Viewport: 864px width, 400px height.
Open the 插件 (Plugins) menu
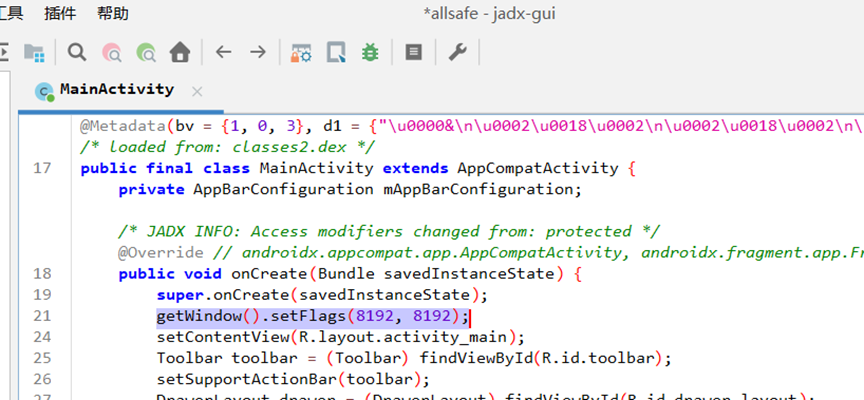point(60,13)
